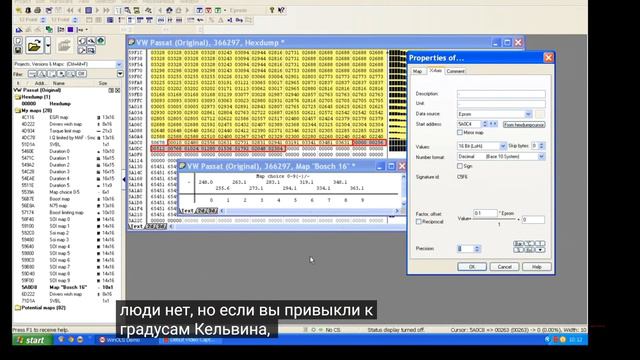Open the Data source dropdown
This screenshot has height=360, width=640.
528,114
